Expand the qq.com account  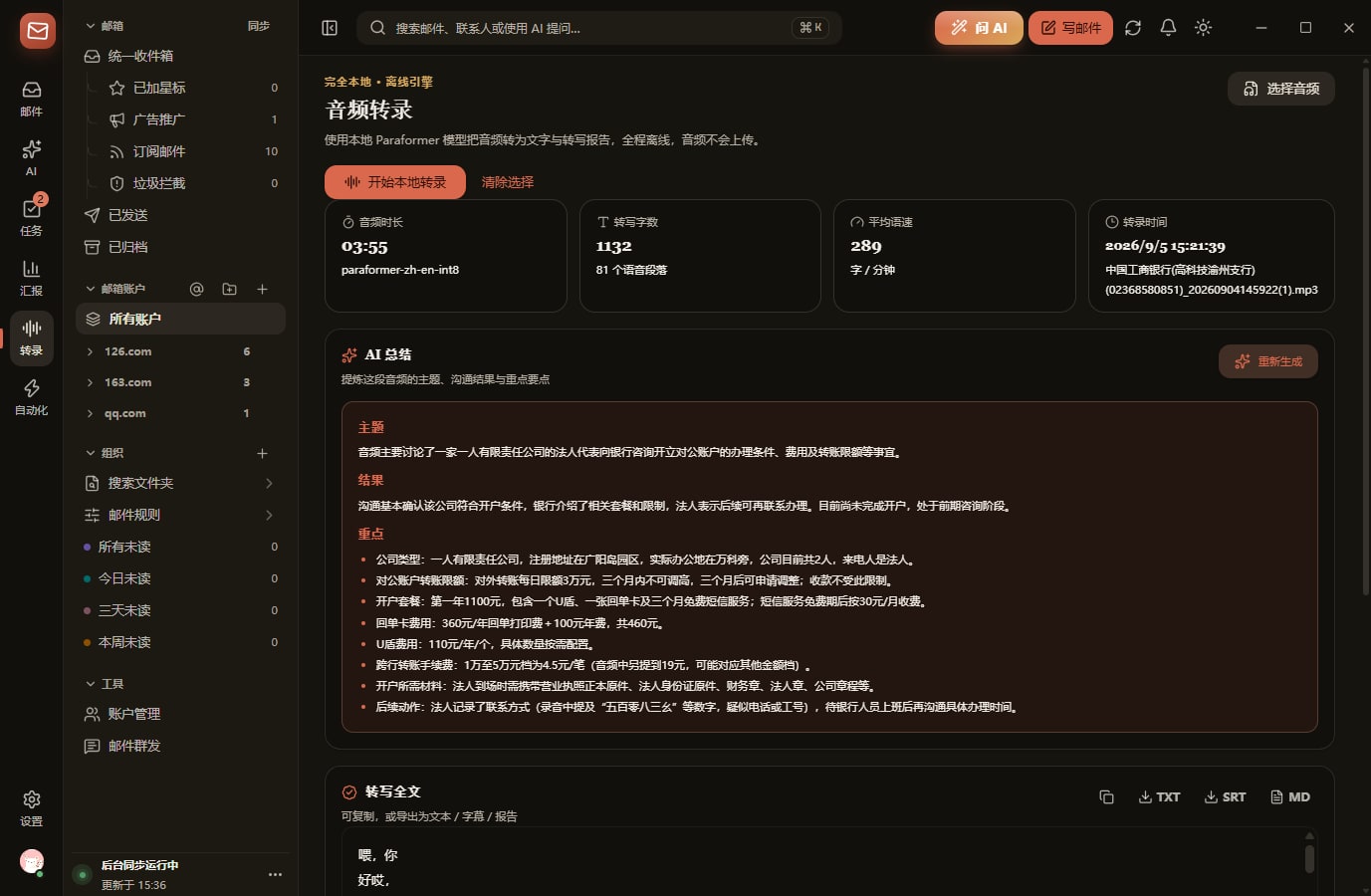pyautogui.click(x=90, y=413)
